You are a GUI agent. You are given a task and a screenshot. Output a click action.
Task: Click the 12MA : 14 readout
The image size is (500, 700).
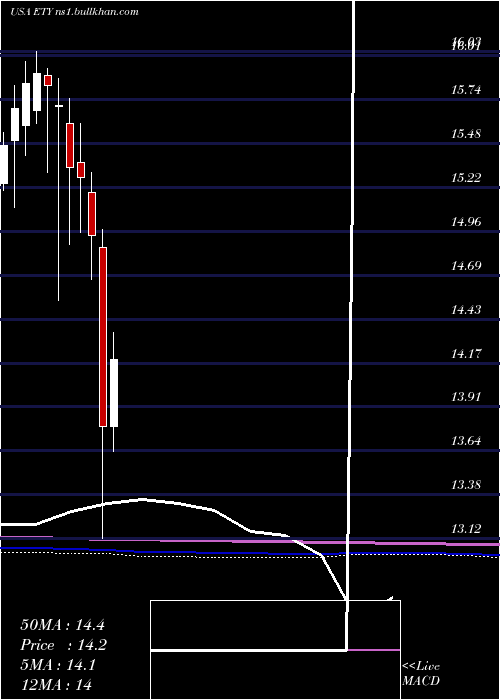pyautogui.click(x=56, y=684)
